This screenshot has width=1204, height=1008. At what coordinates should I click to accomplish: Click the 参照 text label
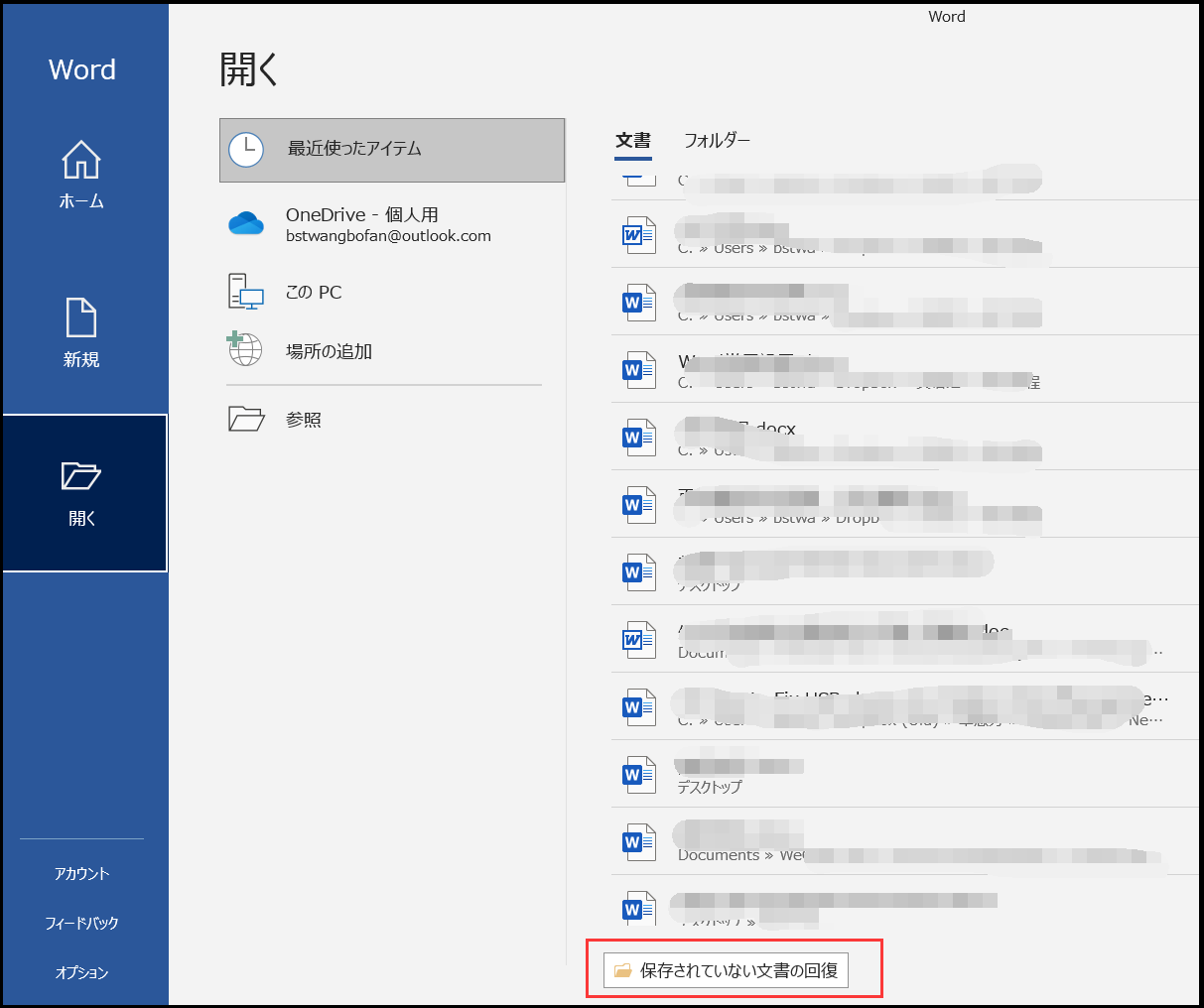pos(304,420)
